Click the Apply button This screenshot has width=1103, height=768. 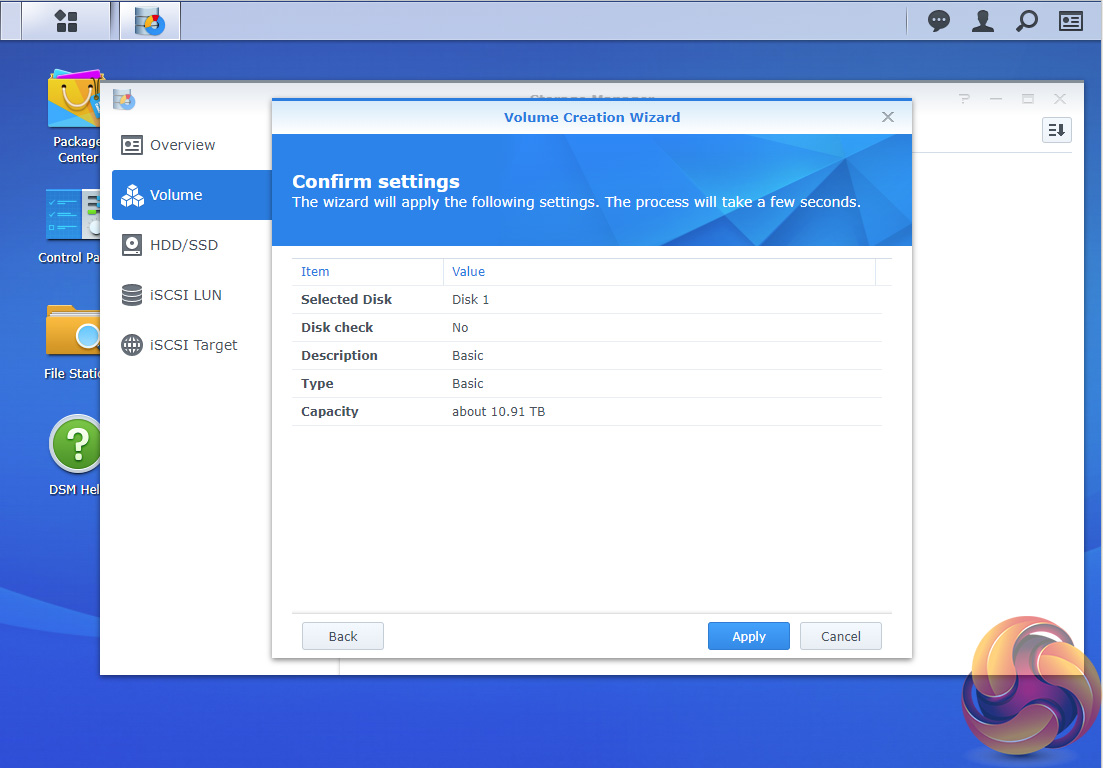748,636
